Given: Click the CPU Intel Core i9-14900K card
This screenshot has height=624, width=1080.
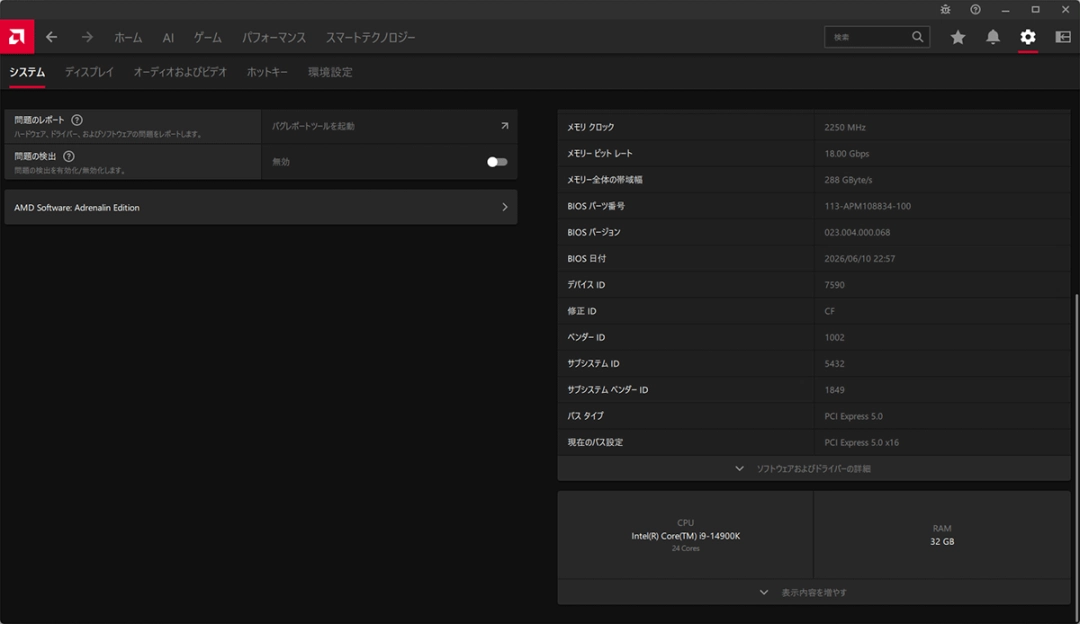Looking at the screenshot, I should 685,535.
